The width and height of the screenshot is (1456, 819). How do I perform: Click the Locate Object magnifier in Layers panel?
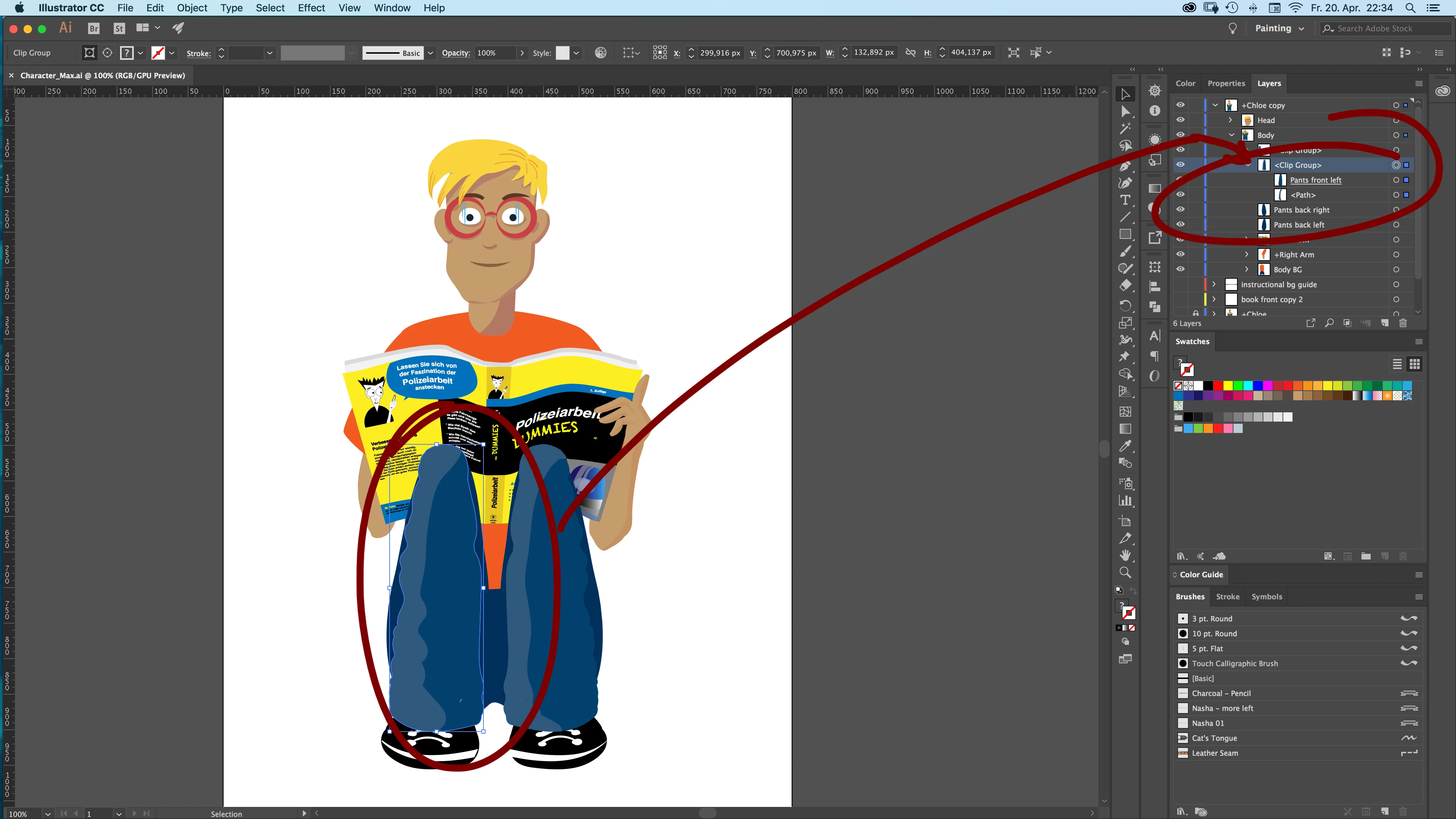(x=1329, y=323)
